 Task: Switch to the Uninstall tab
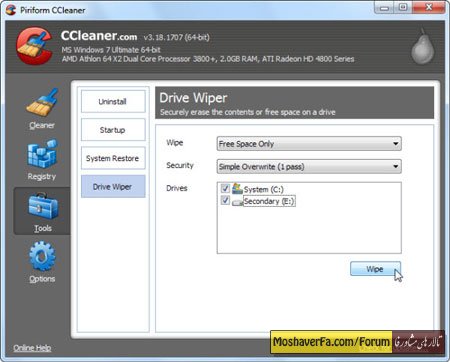[x=113, y=101]
